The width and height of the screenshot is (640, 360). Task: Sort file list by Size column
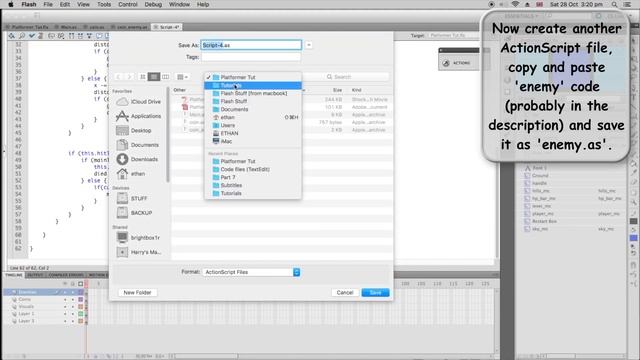pos(337,90)
